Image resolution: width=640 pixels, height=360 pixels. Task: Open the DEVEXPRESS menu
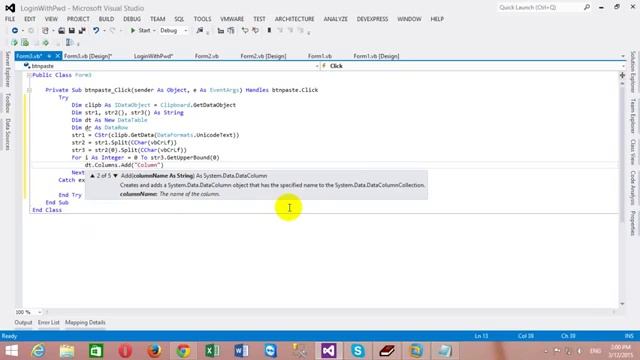[372, 19]
